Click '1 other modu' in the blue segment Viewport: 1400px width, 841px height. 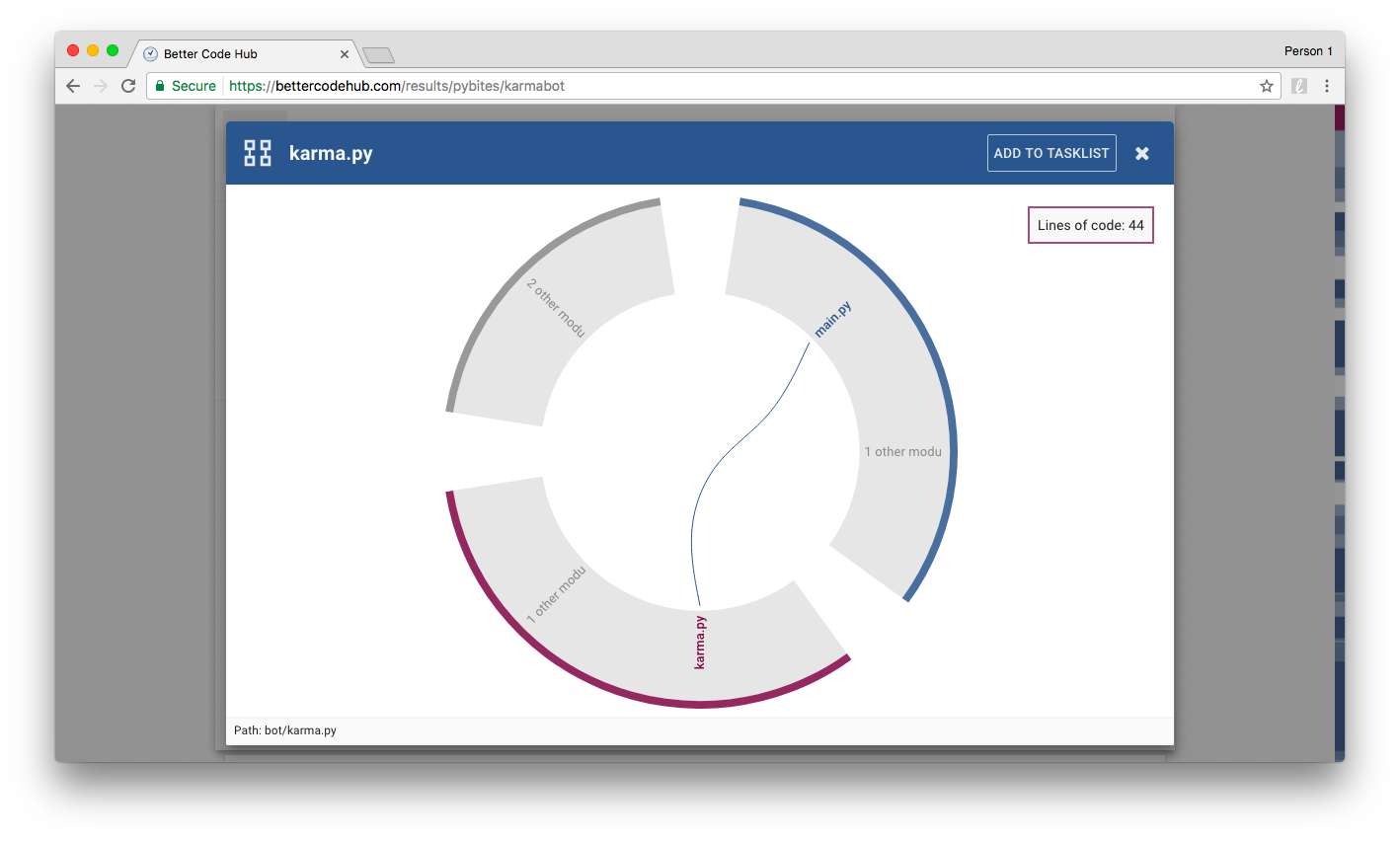pyautogui.click(x=902, y=452)
